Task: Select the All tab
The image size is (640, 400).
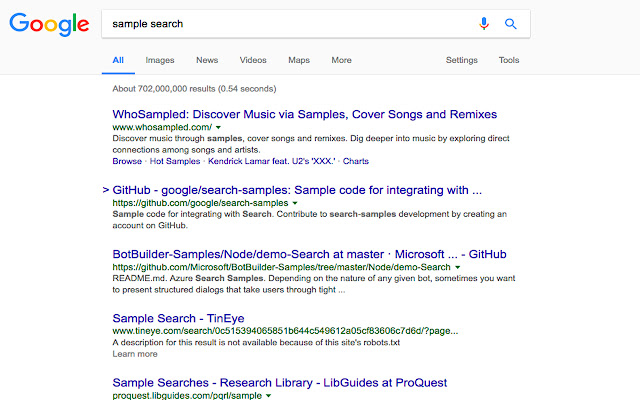Action: [118, 60]
